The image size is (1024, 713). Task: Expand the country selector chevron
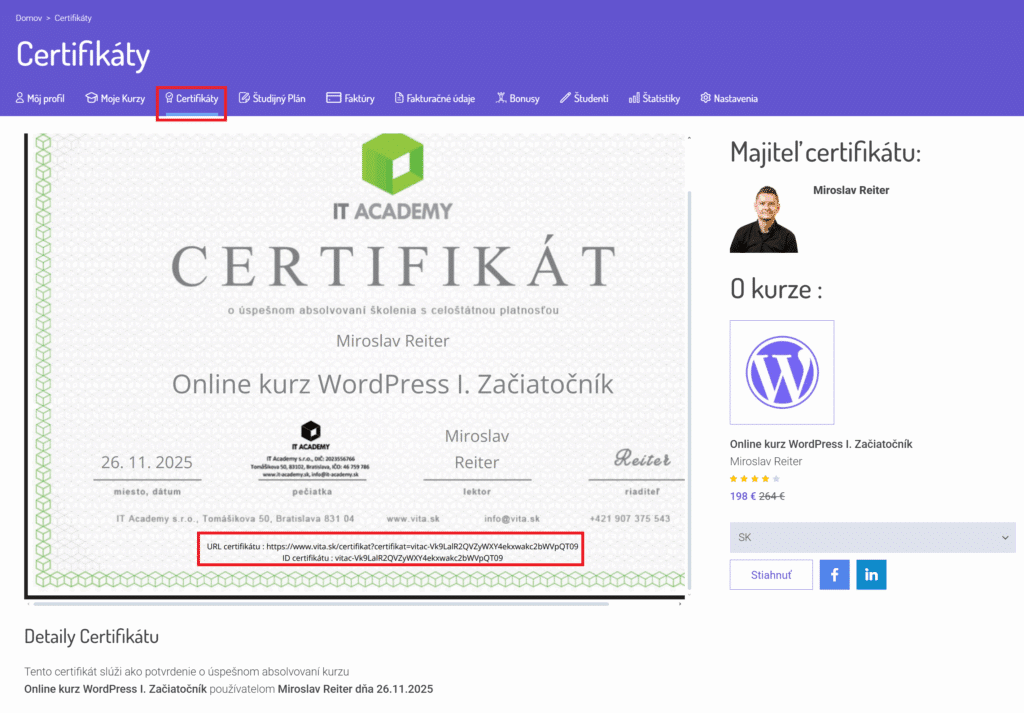click(1007, 537)
